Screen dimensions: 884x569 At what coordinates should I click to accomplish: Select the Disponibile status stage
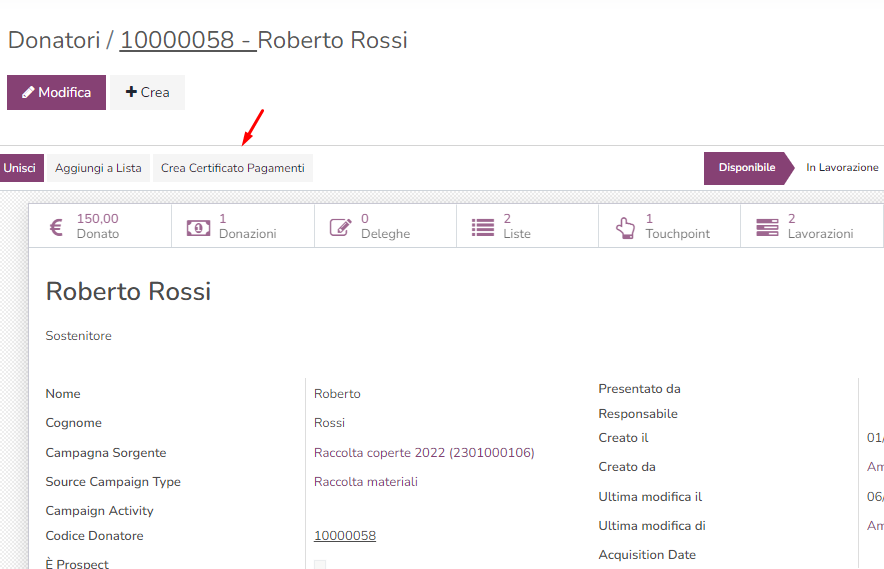(746, 168)
